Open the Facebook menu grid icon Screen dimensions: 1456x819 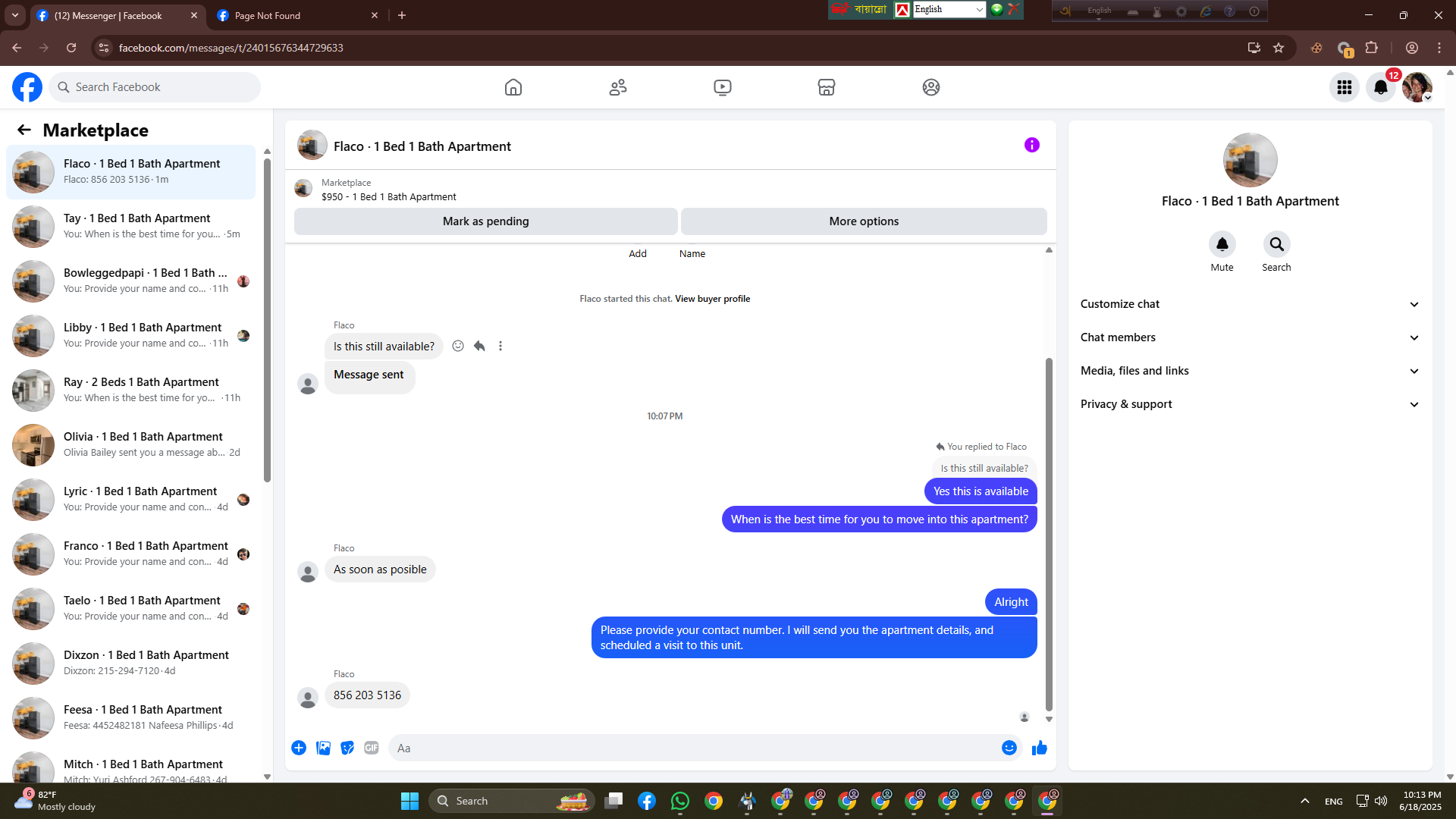coord(1345,87)
